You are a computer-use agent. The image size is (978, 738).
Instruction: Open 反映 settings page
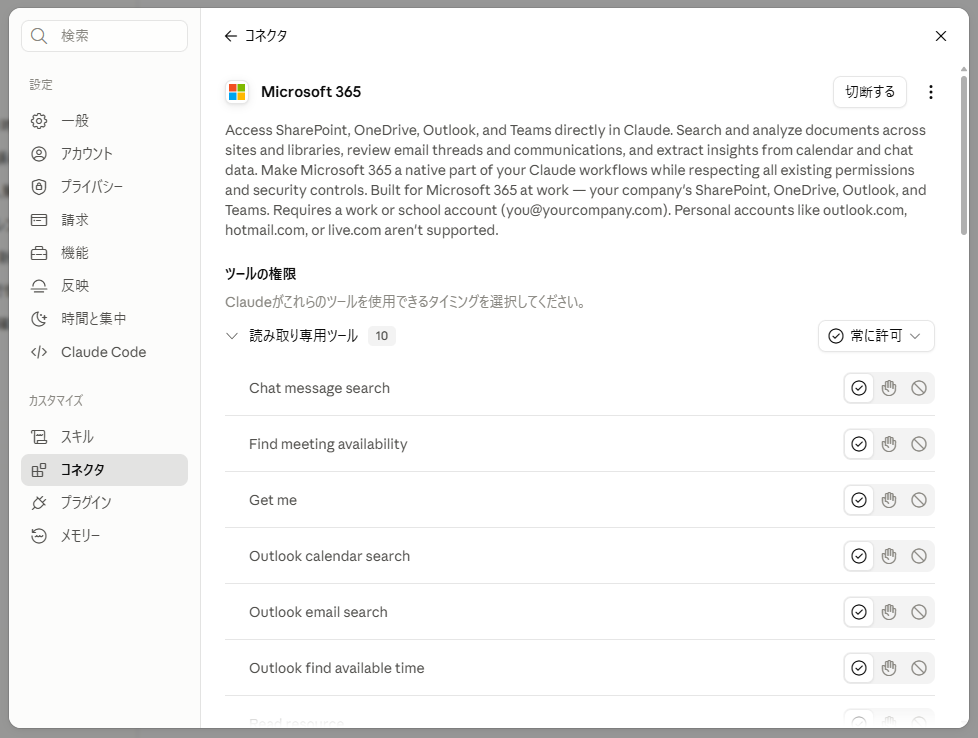click(104, 286)
